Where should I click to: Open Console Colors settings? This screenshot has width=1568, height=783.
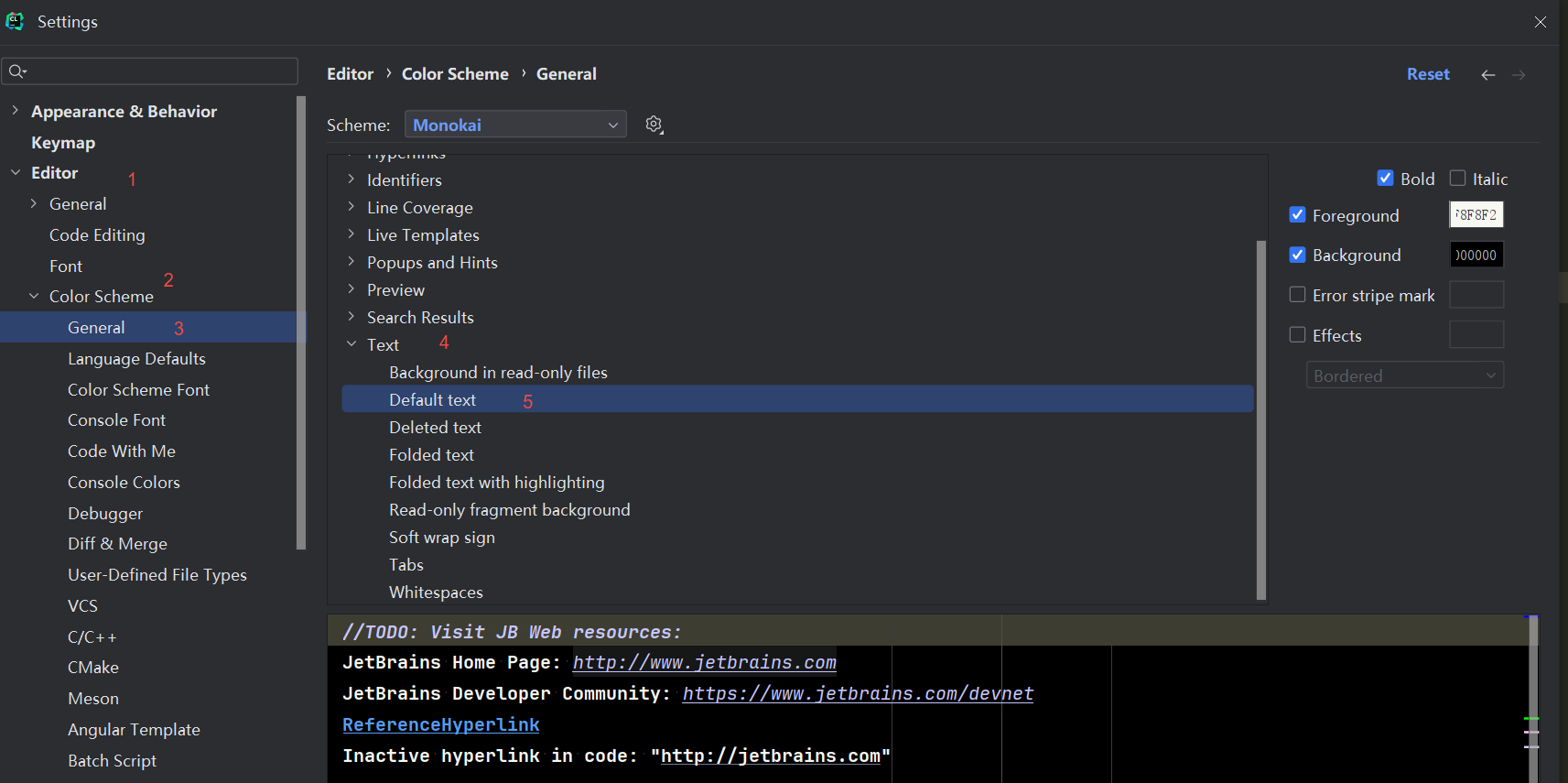point(124,482)
